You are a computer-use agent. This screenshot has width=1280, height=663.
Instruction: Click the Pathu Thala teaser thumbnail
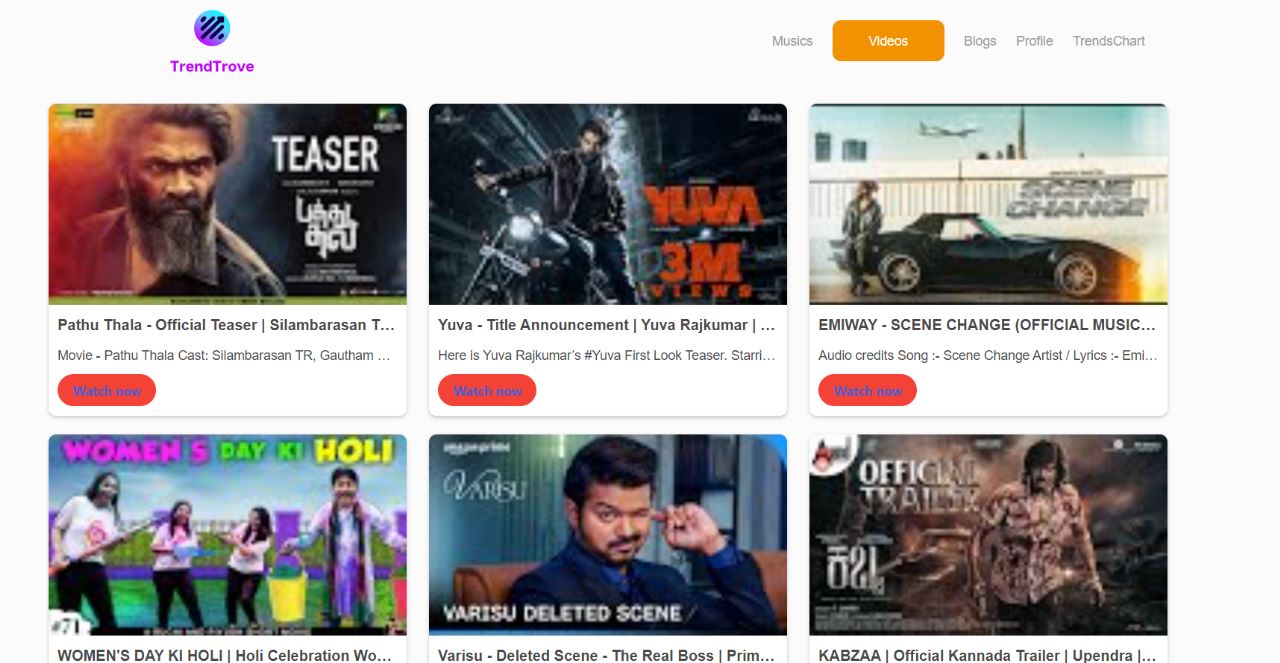(x=228, y=204)
